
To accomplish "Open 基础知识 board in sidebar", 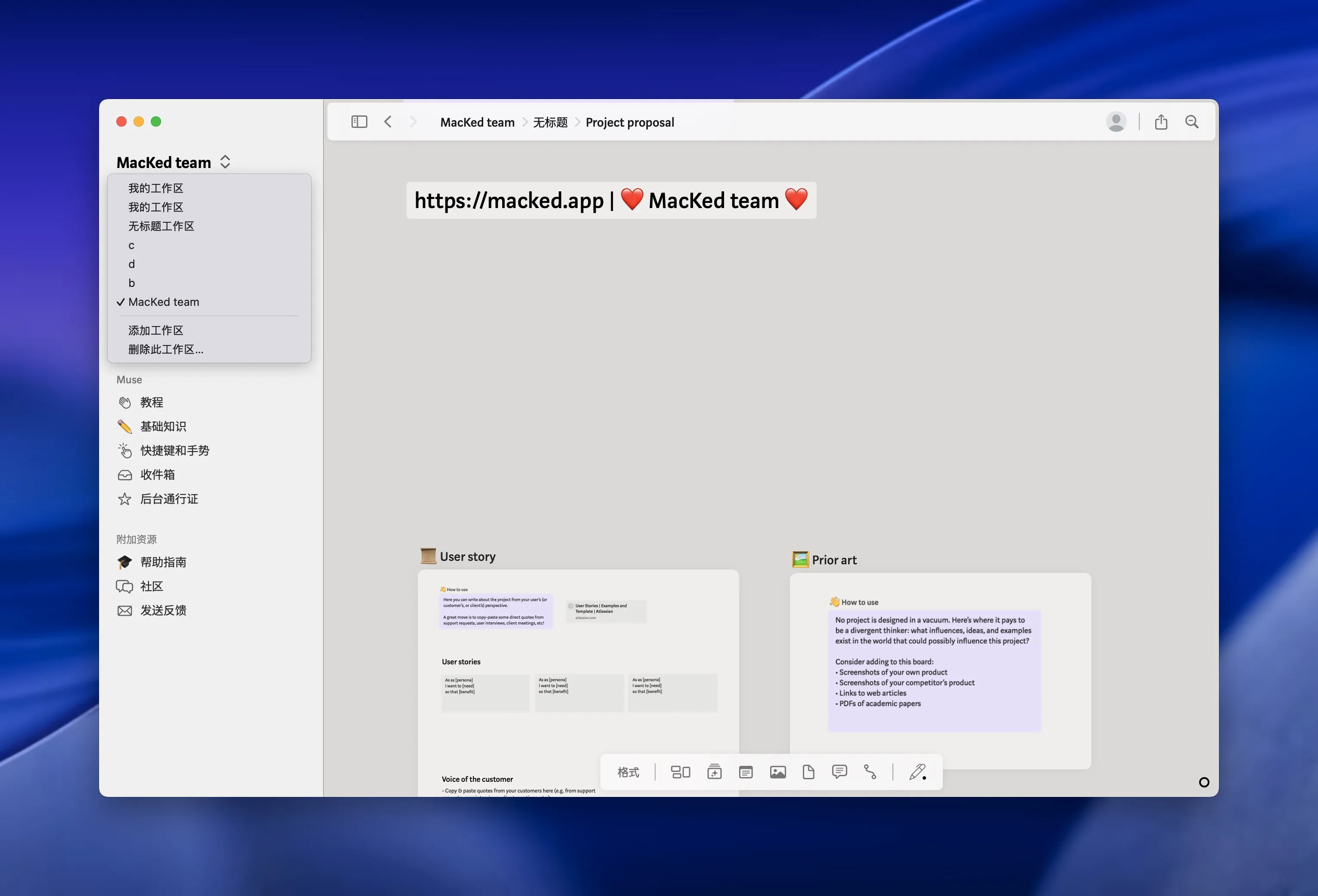I will click(x=163, y=426).
